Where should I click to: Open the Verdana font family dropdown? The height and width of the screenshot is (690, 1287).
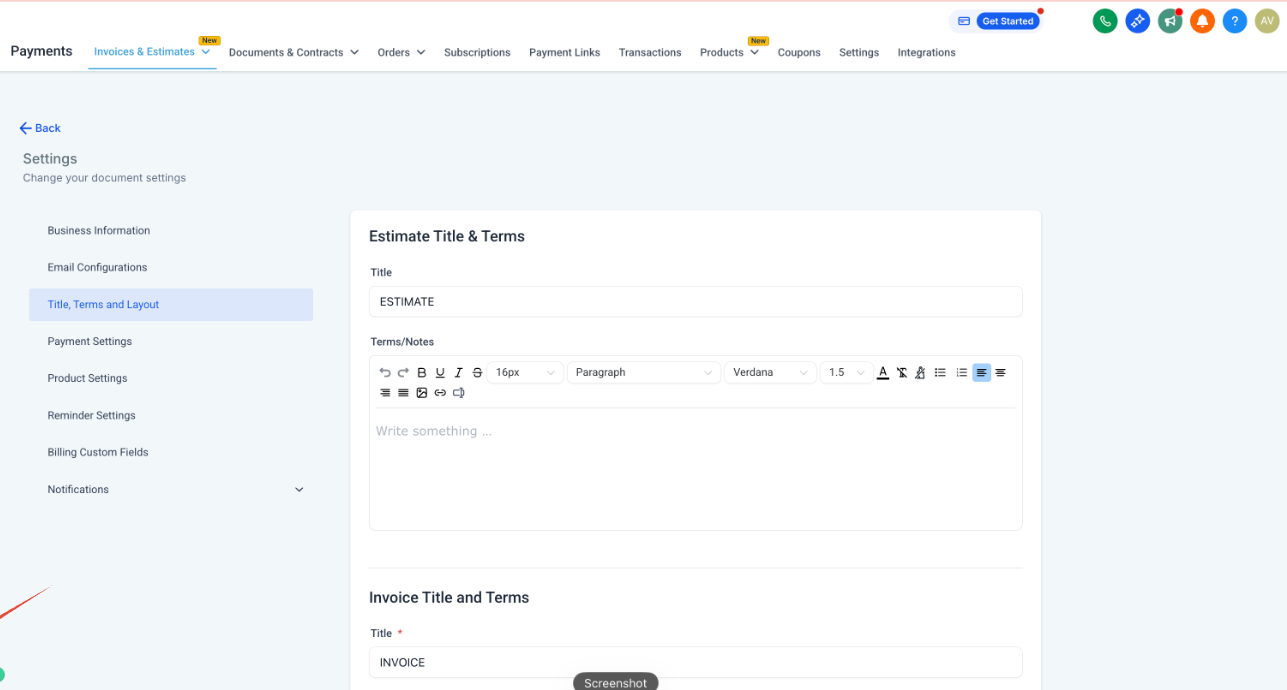(770, 372)
